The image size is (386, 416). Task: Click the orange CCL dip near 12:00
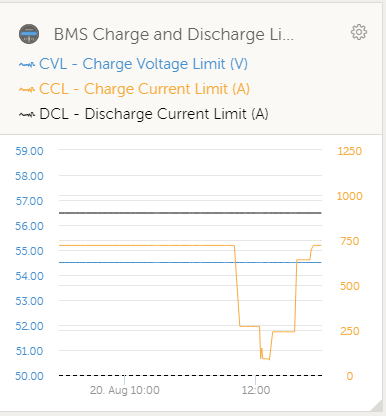[265, 358]
